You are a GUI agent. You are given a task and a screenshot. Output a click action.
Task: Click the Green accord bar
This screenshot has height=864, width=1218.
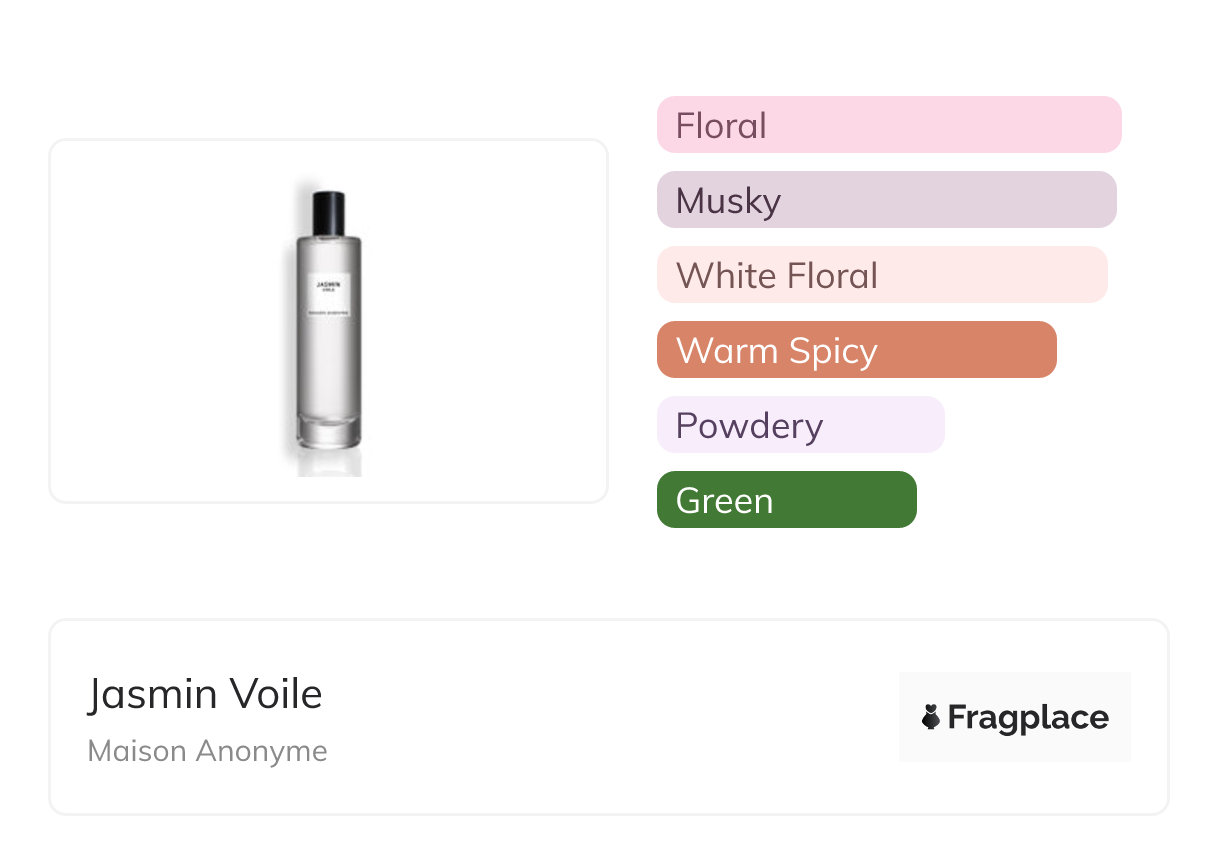[786, 500]
